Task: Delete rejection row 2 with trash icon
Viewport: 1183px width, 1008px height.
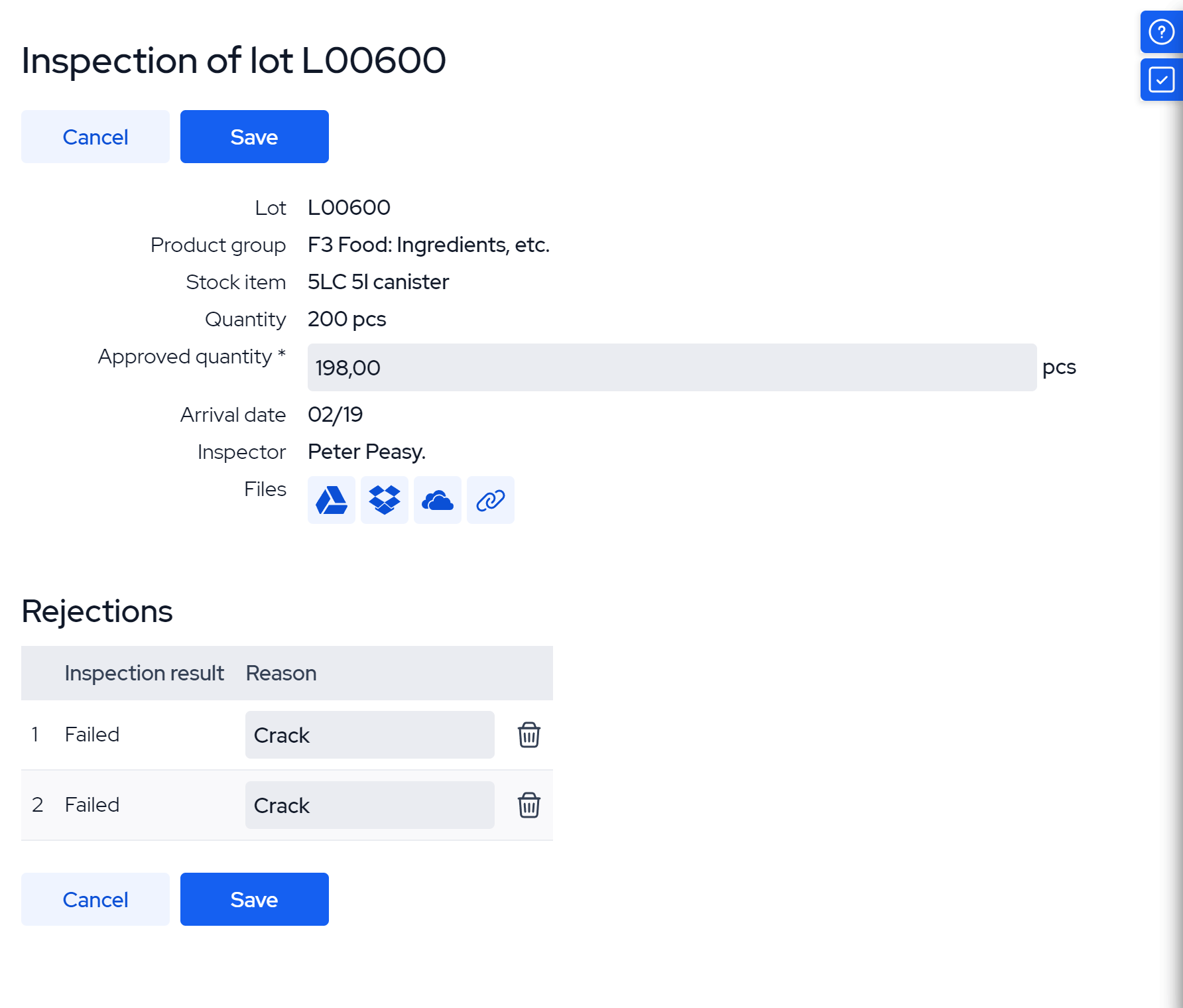Action: coord(529,805)
